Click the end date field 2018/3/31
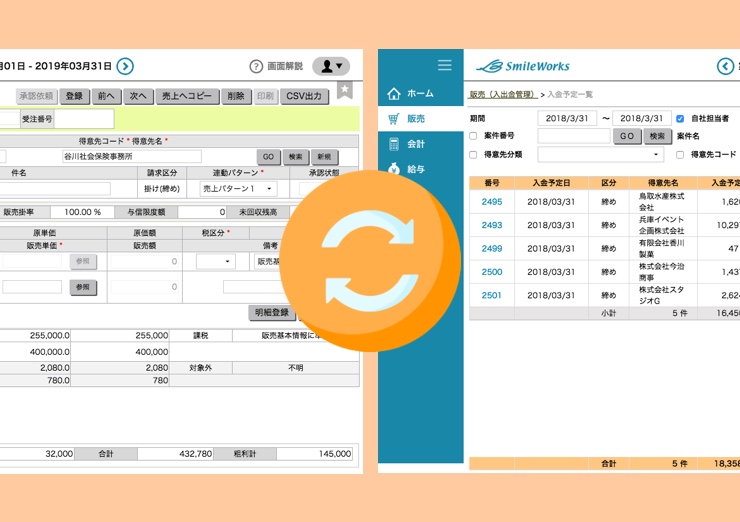 642,118
